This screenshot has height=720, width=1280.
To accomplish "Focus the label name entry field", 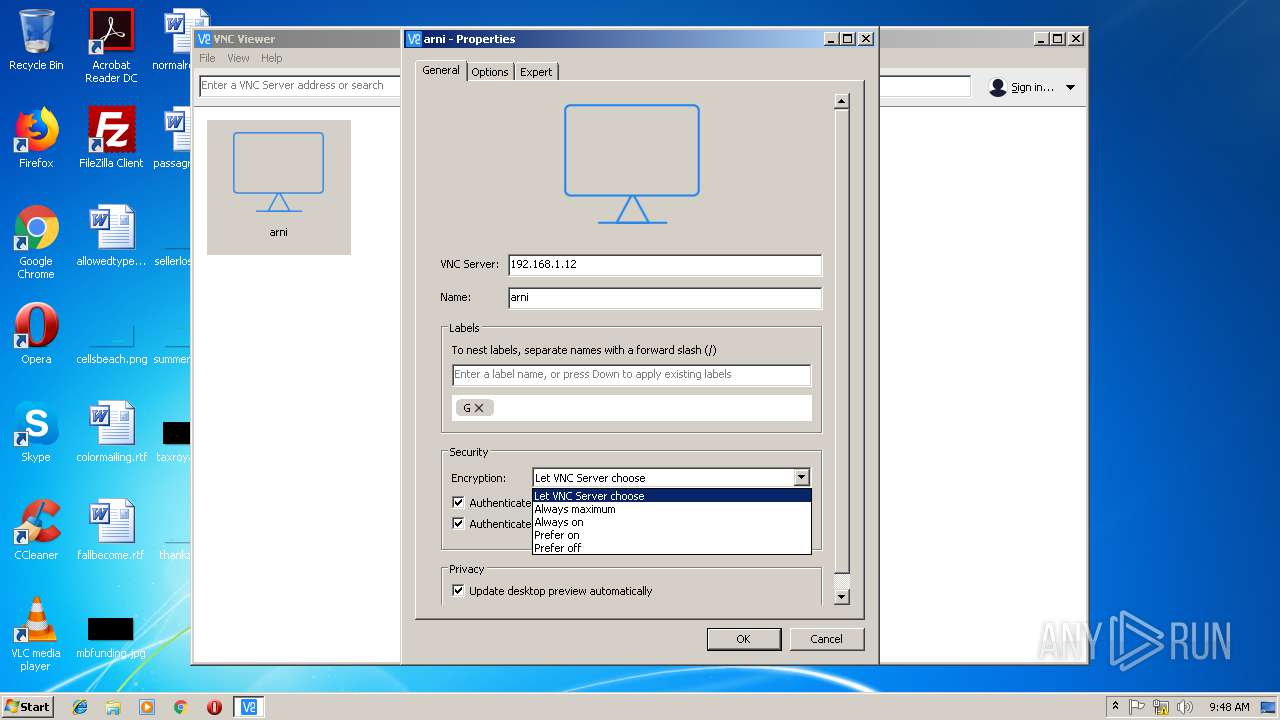I will click(631, 374).
